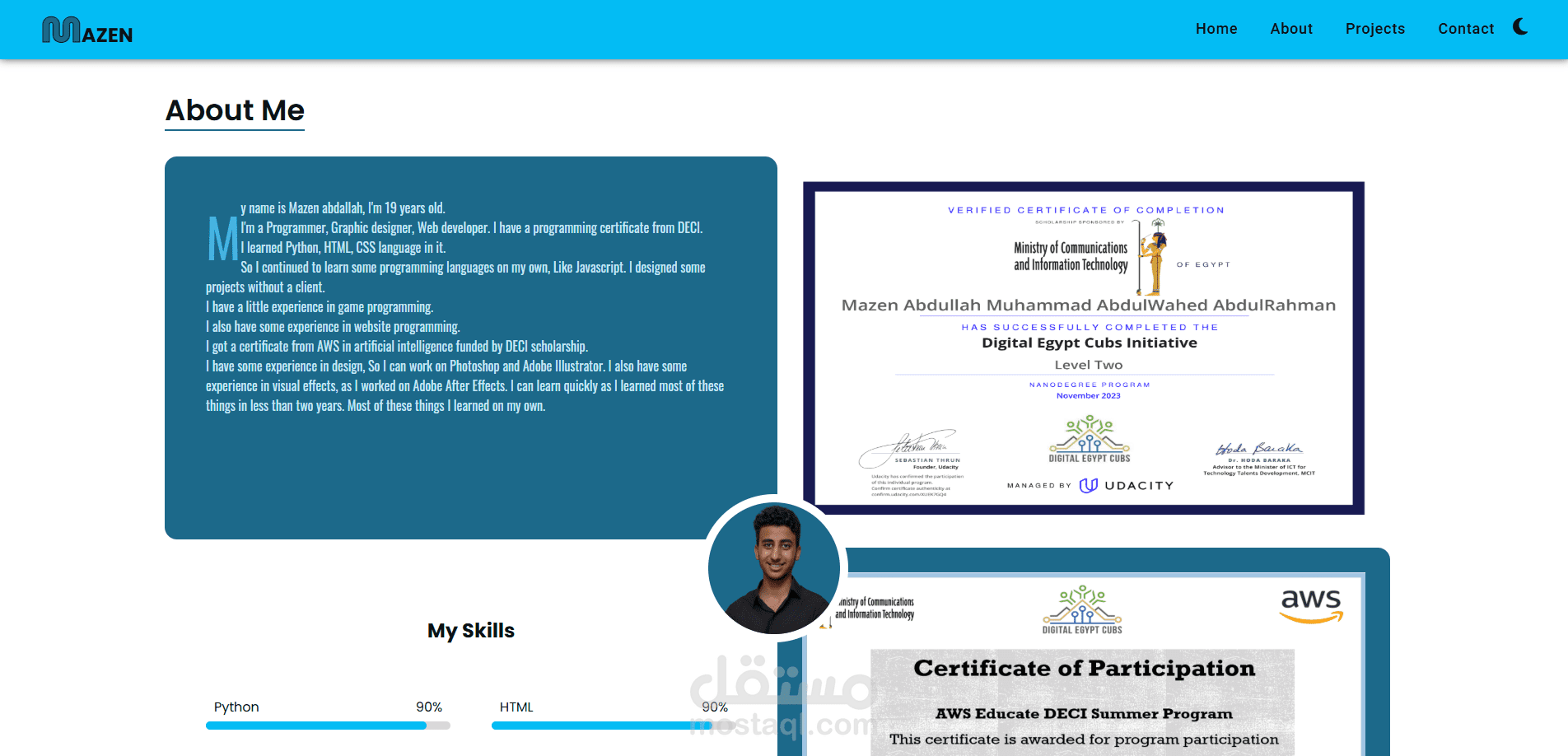Click the AWS logo on the participation certificate
1568x756 pixels.
tap(1312, 607)
